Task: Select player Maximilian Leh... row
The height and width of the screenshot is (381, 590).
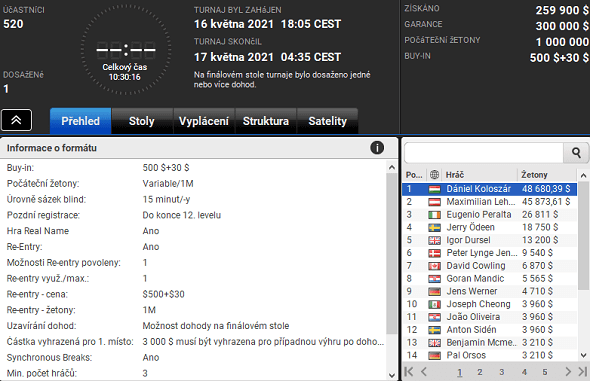Action: [x=489, y=202]
